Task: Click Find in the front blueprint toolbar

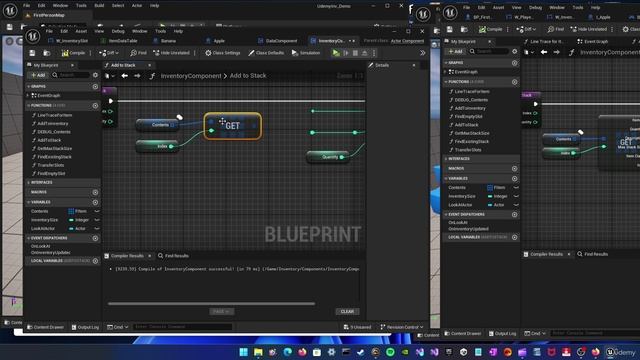Action: coord(138,53)
